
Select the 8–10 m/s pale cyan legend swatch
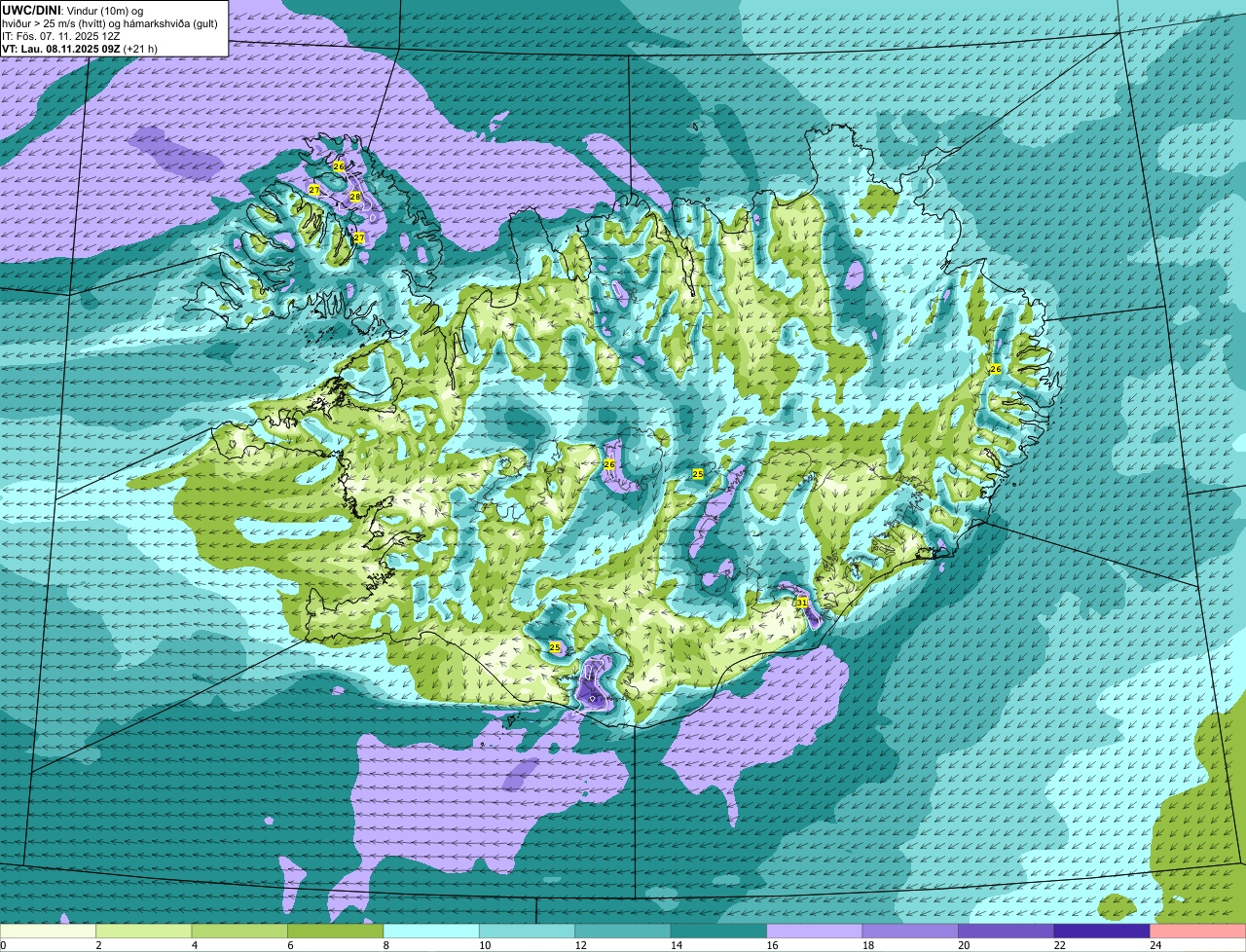click(x=431, y=932)
